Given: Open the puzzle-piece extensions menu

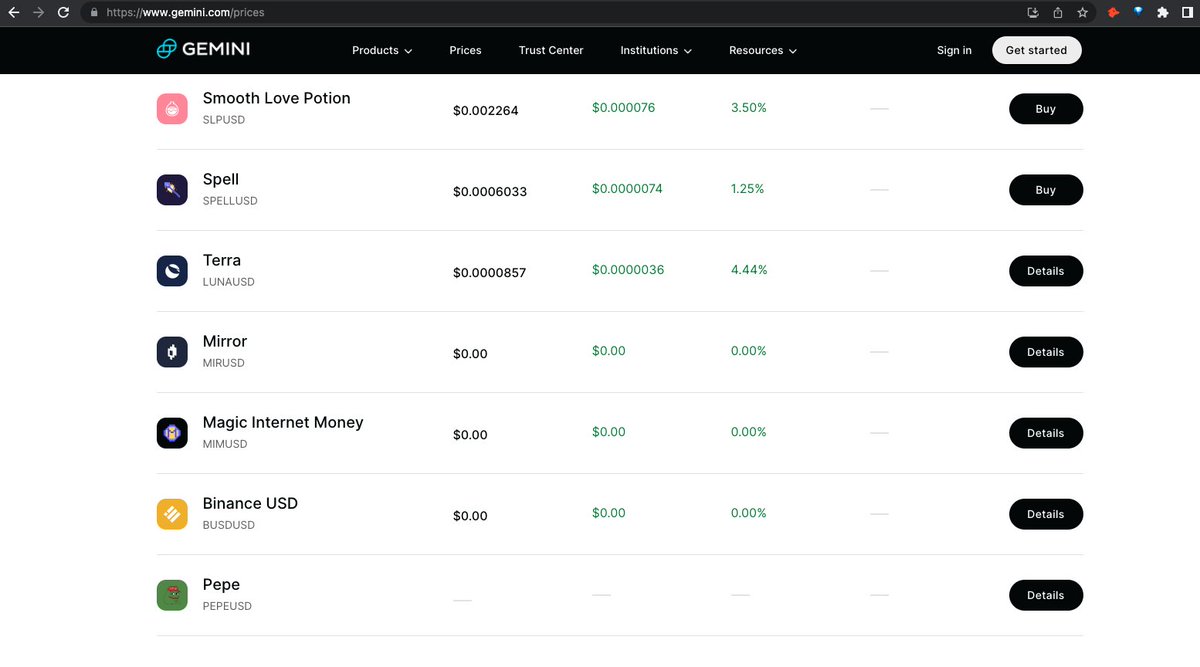Looking at the screenshot, I should click(x=1162, y=13).
